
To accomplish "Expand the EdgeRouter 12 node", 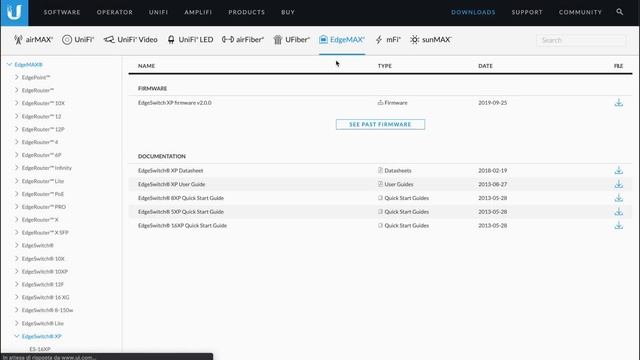I will (x=17, y=116).
